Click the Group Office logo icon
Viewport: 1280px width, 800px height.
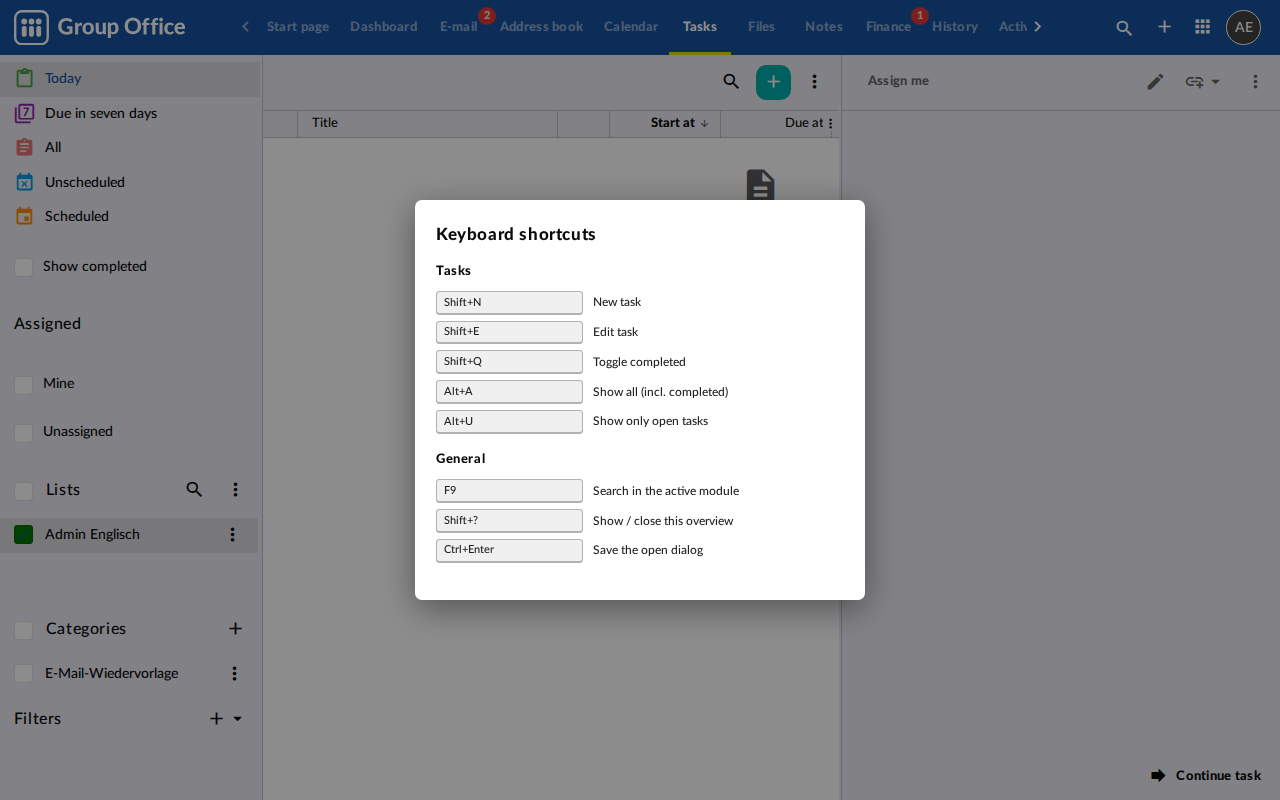point(31,27)
